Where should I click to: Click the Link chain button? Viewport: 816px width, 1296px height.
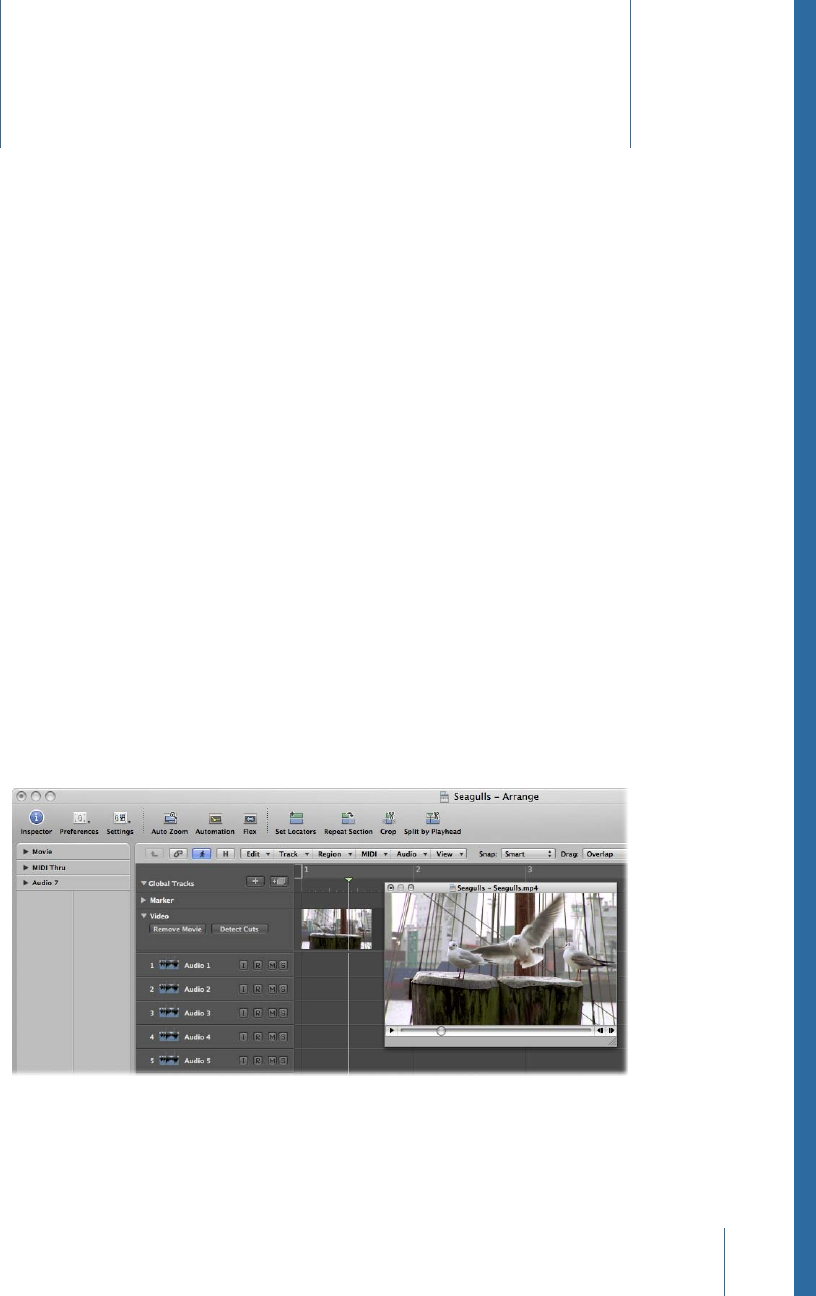pos(179,854)
